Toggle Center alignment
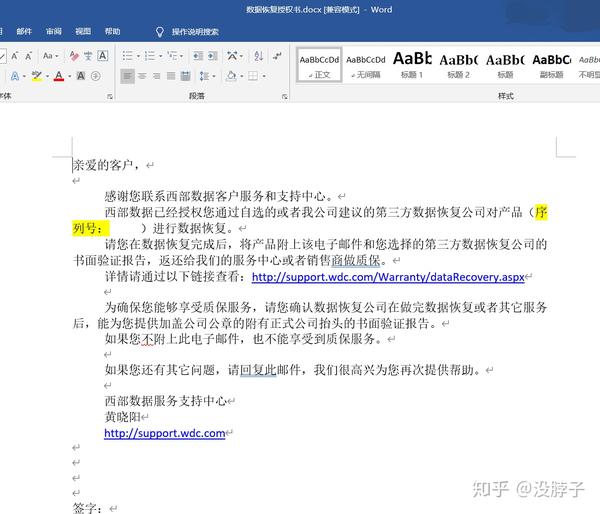The image size is (600, 514). click(142, 76)
